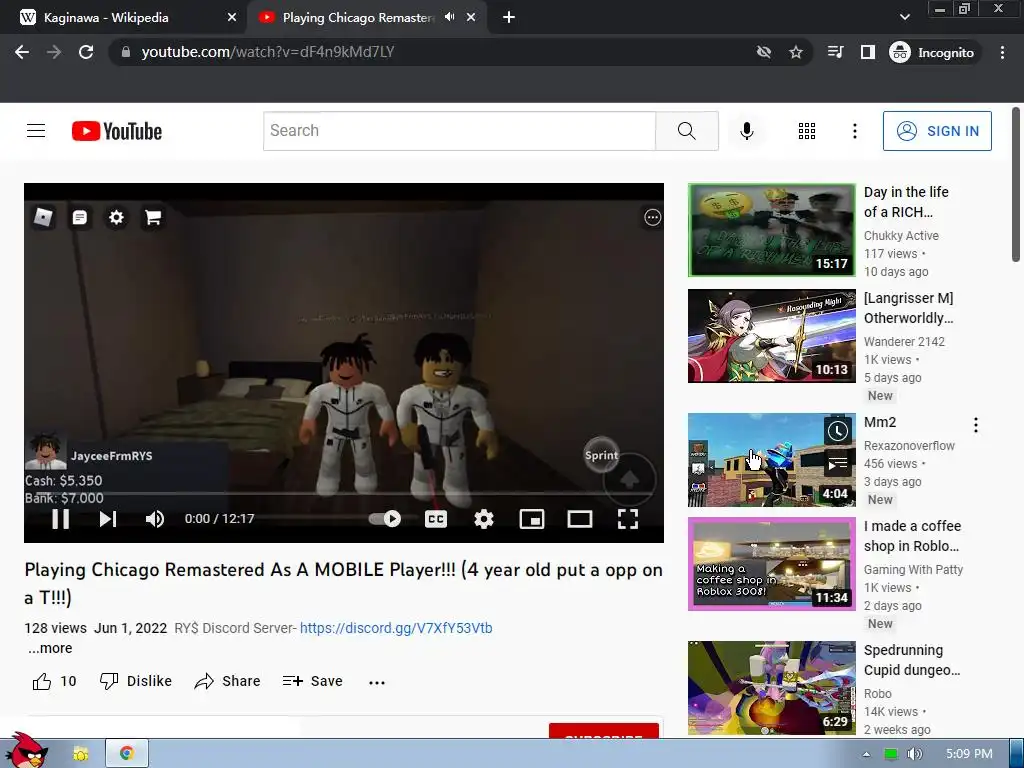The image size is (1024, 768).
Task: Open the Spedrunning Cupid dungeon video title
Action: click(912, 660)
